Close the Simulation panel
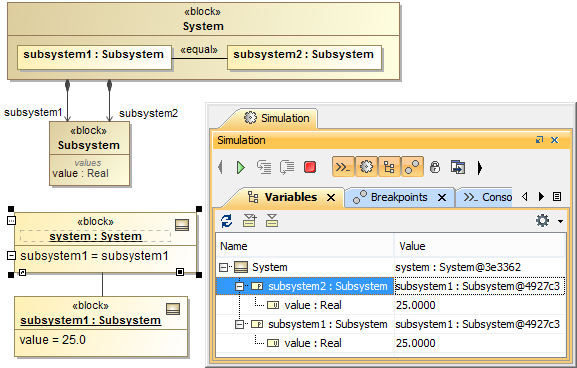 pos(555,140)
